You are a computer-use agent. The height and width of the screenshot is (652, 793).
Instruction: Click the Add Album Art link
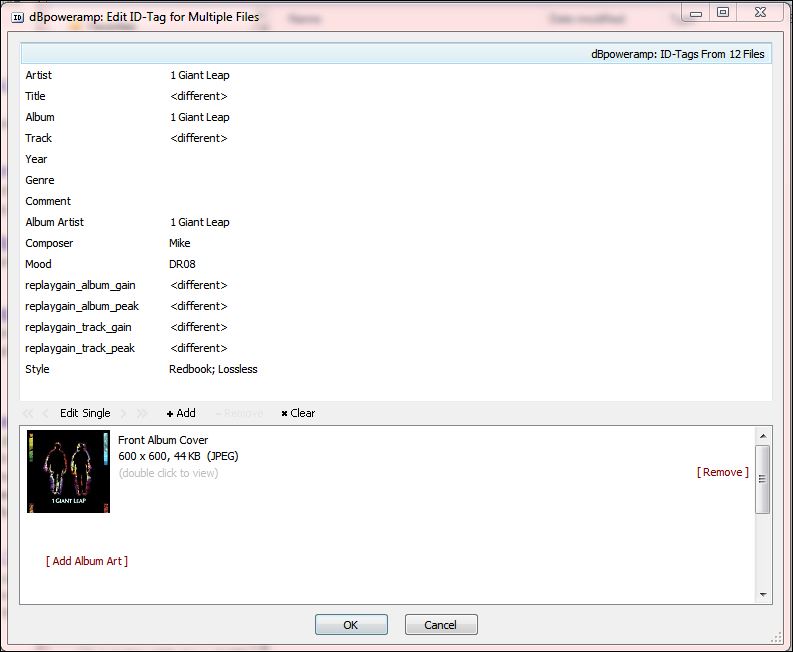[87, 561]
